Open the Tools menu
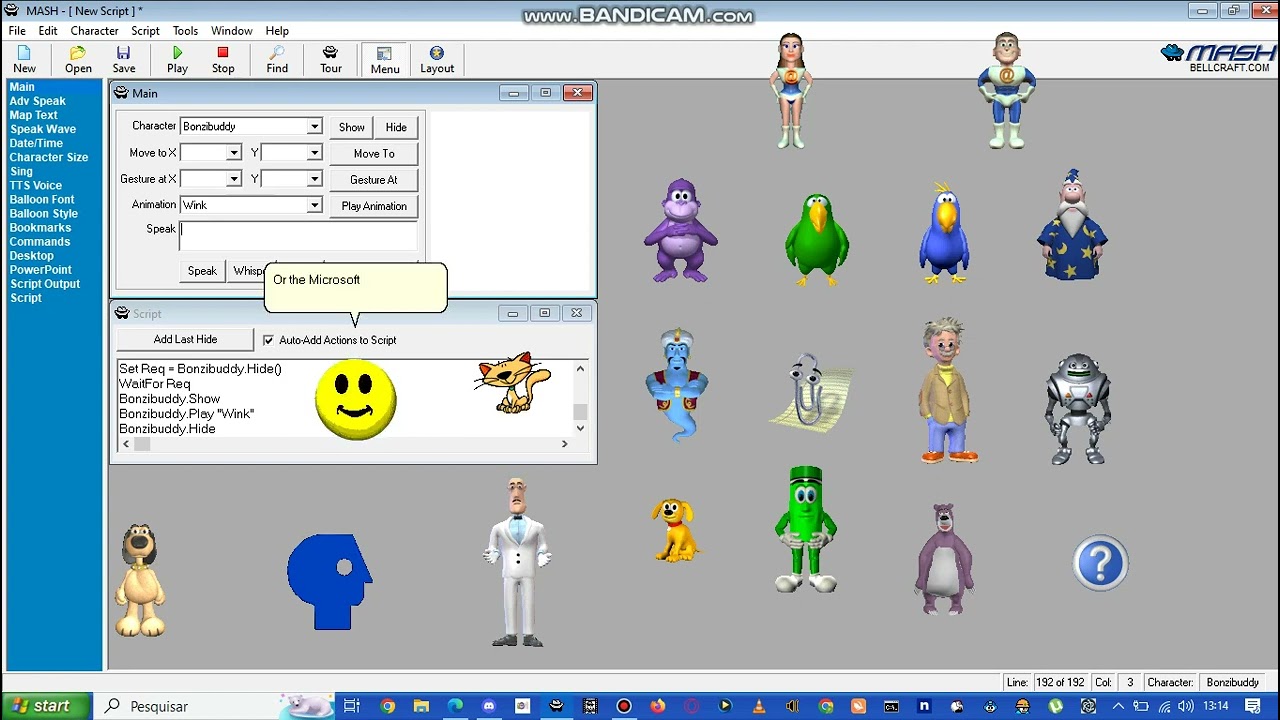 pos(185,31)
